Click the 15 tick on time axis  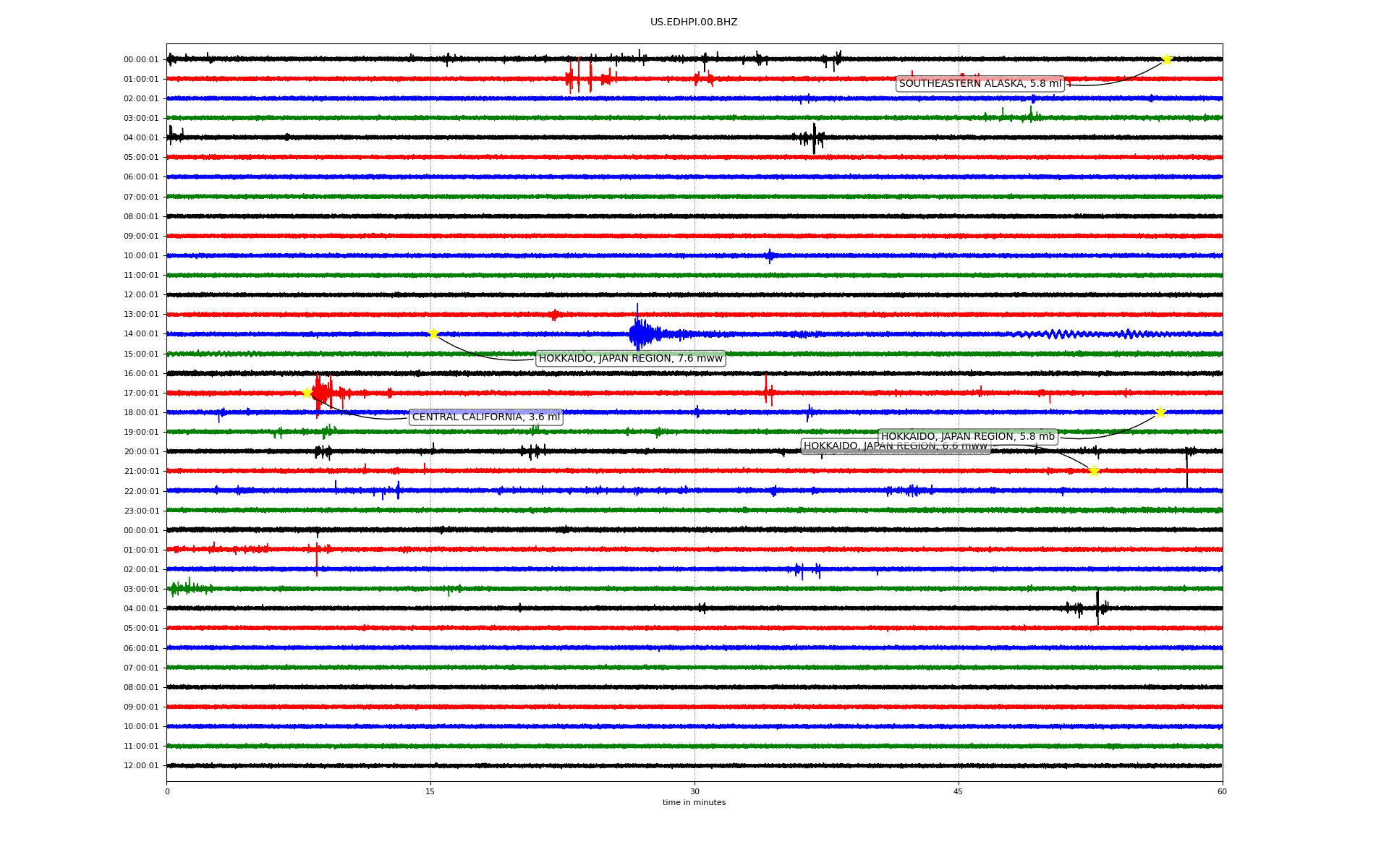(430, 791)
